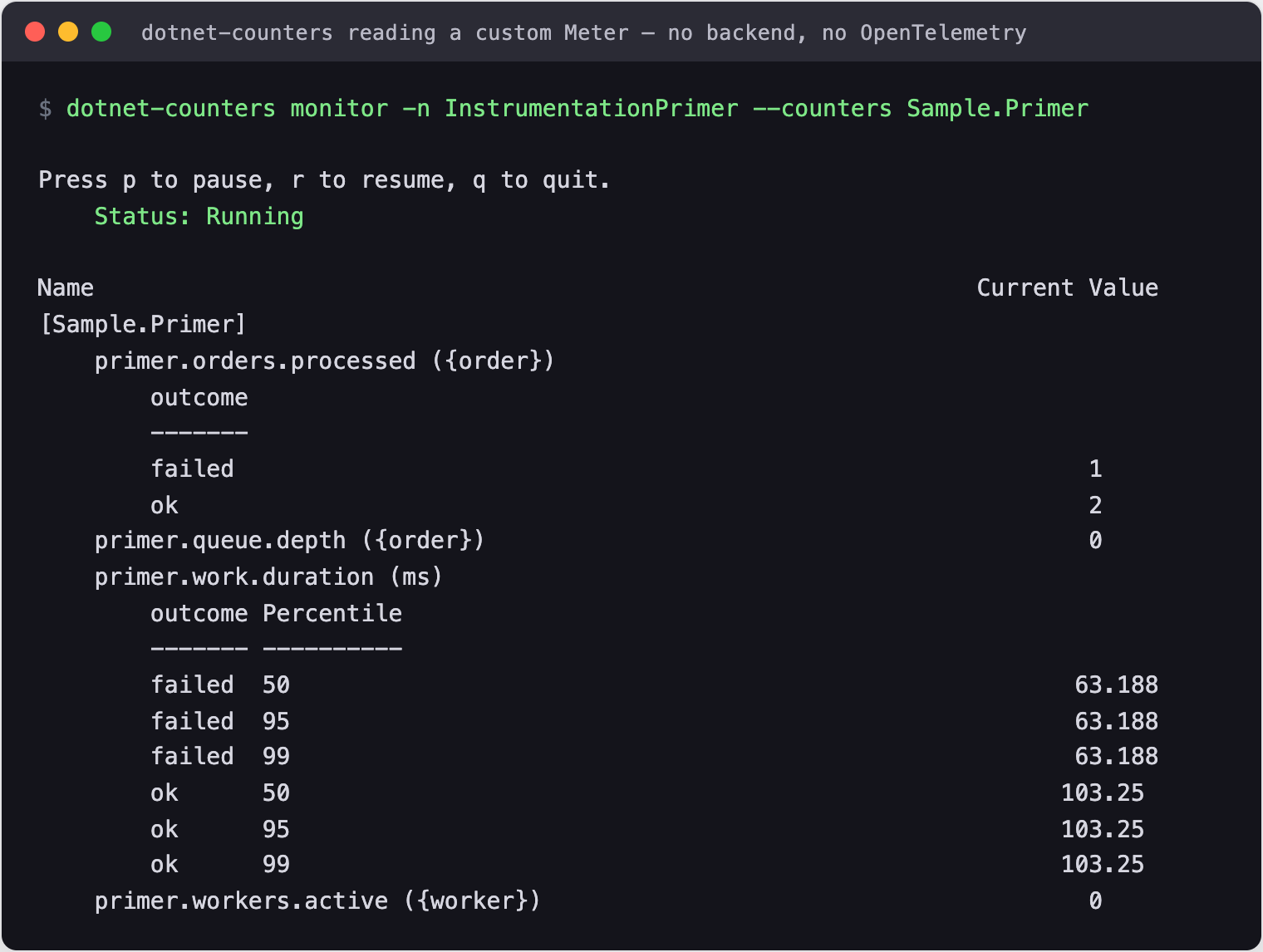This screenshot has height=952, width=1263.
Task: Click the yellow minimize window button
Action: [68, 32]
